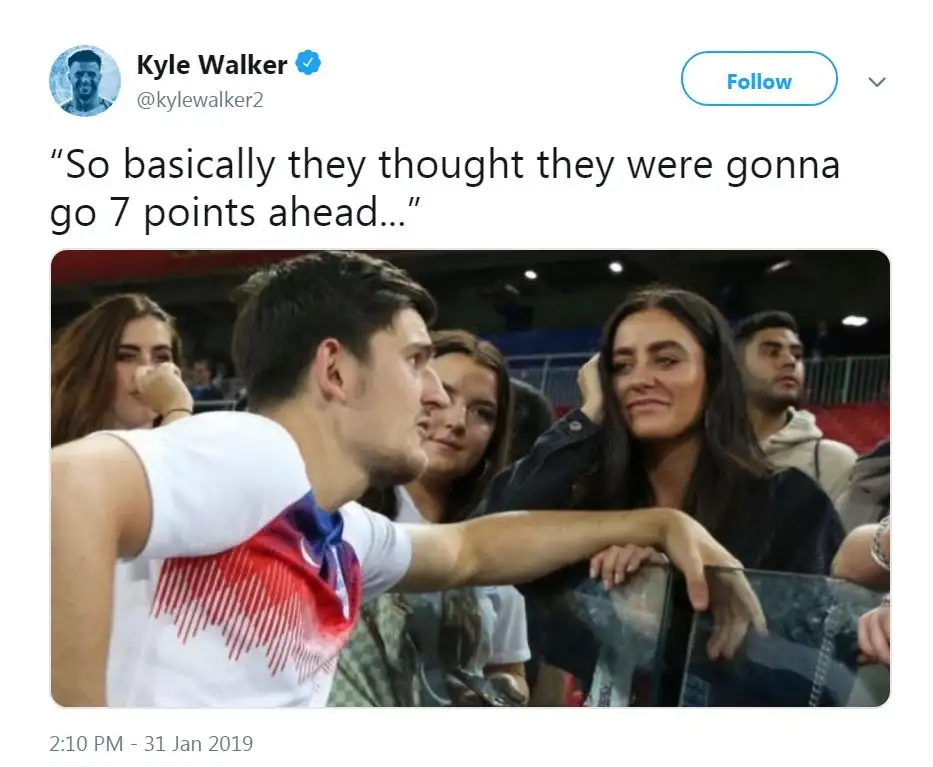Open the attached stadium photo

(x=470, y=478)
